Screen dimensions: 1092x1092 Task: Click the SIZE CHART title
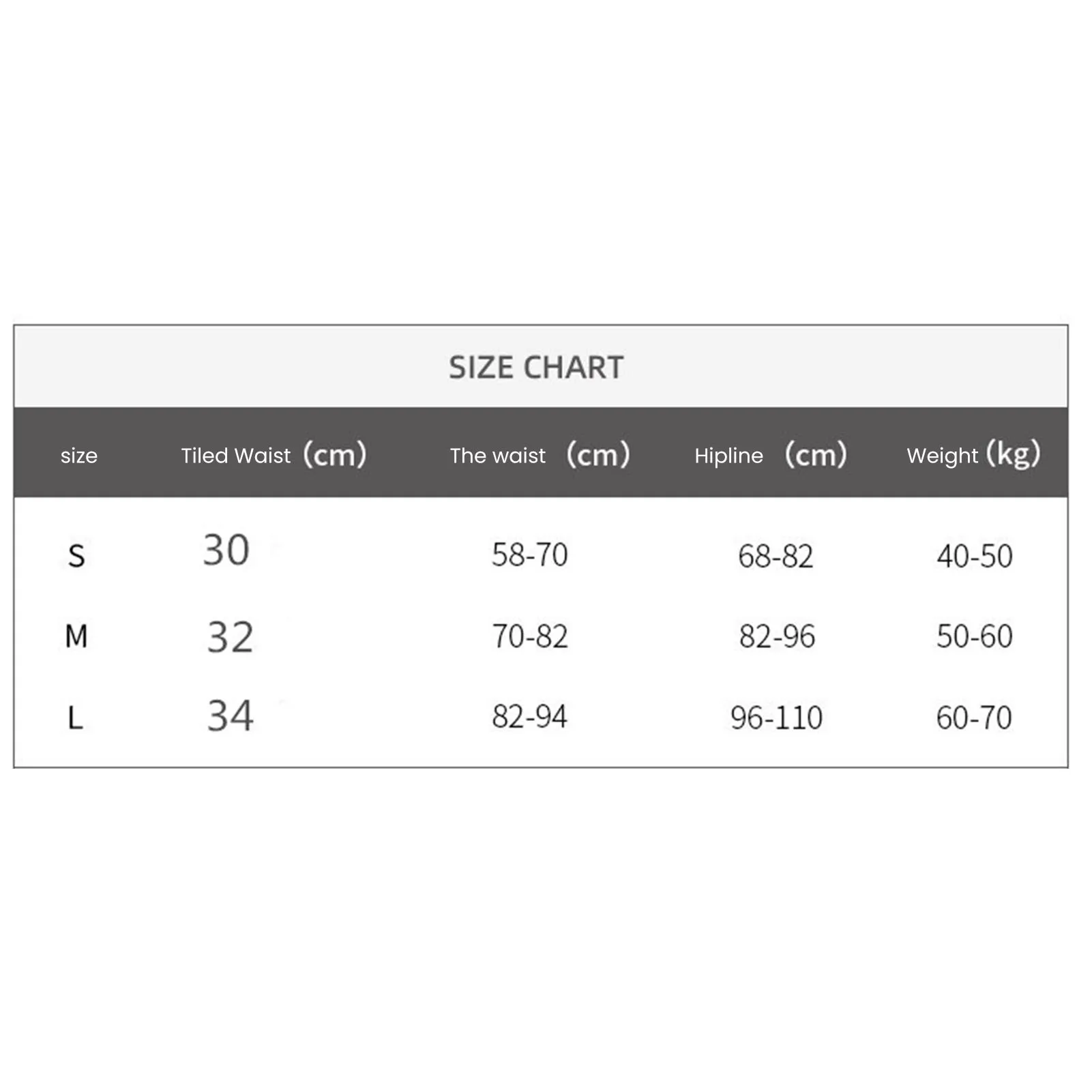point(536,368)
